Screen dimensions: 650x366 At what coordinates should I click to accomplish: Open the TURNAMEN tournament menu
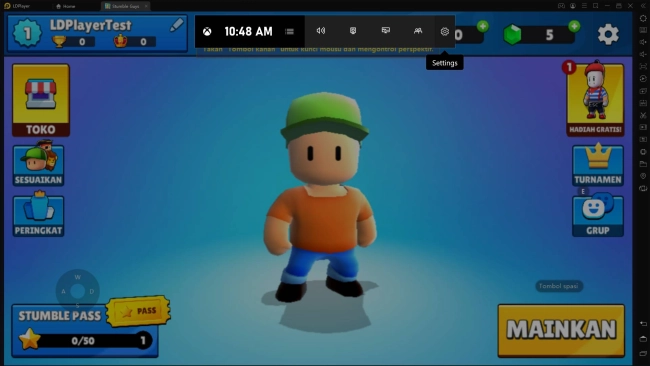(x=598, y=165)
